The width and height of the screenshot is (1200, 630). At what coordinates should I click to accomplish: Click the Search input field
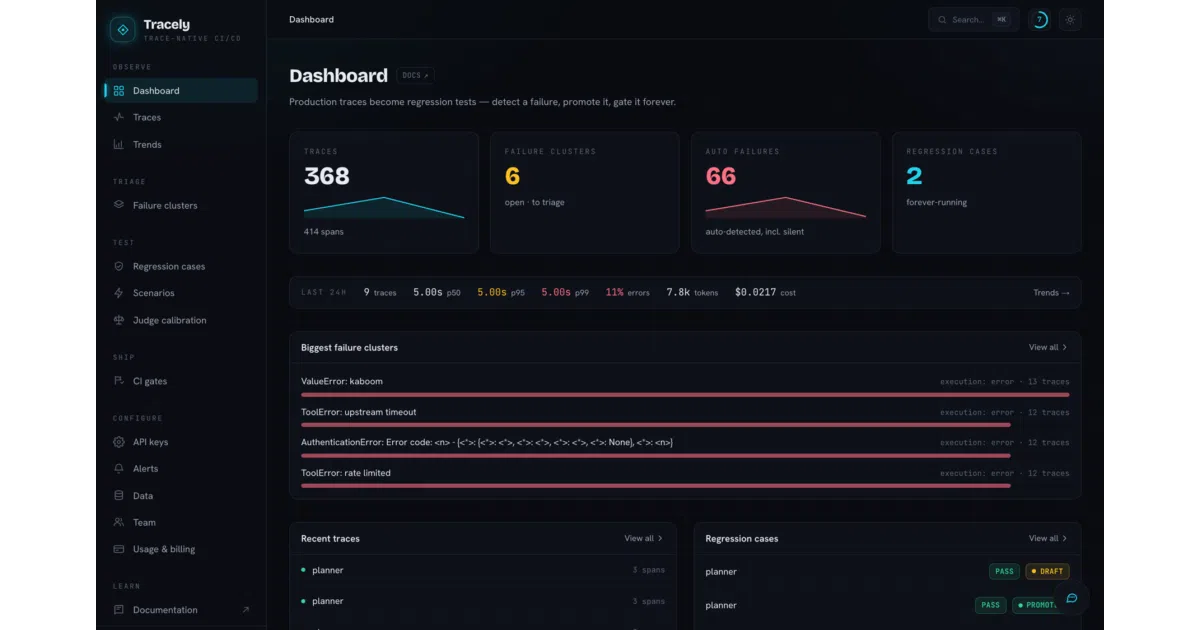973,20
